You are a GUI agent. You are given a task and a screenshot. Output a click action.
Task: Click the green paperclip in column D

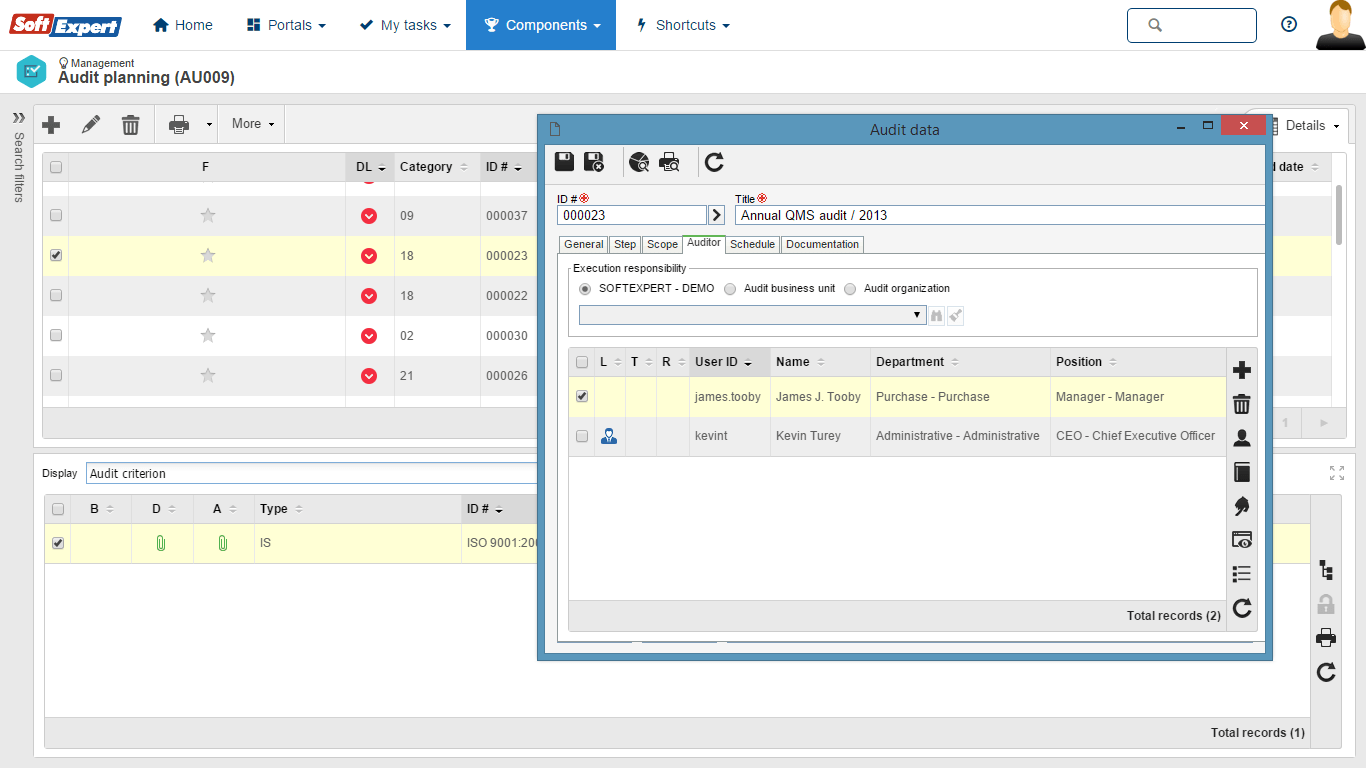160,543
